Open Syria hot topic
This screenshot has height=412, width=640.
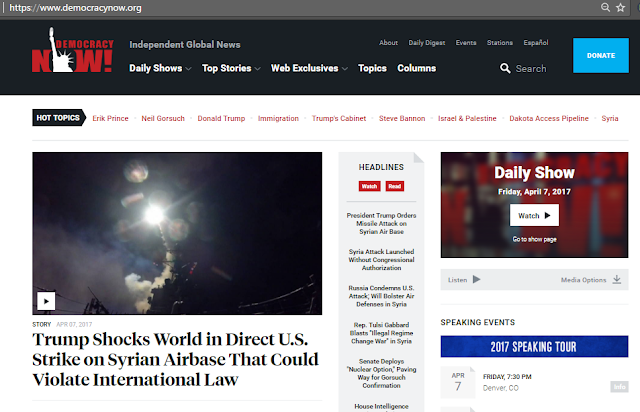(x=610, y=118)
